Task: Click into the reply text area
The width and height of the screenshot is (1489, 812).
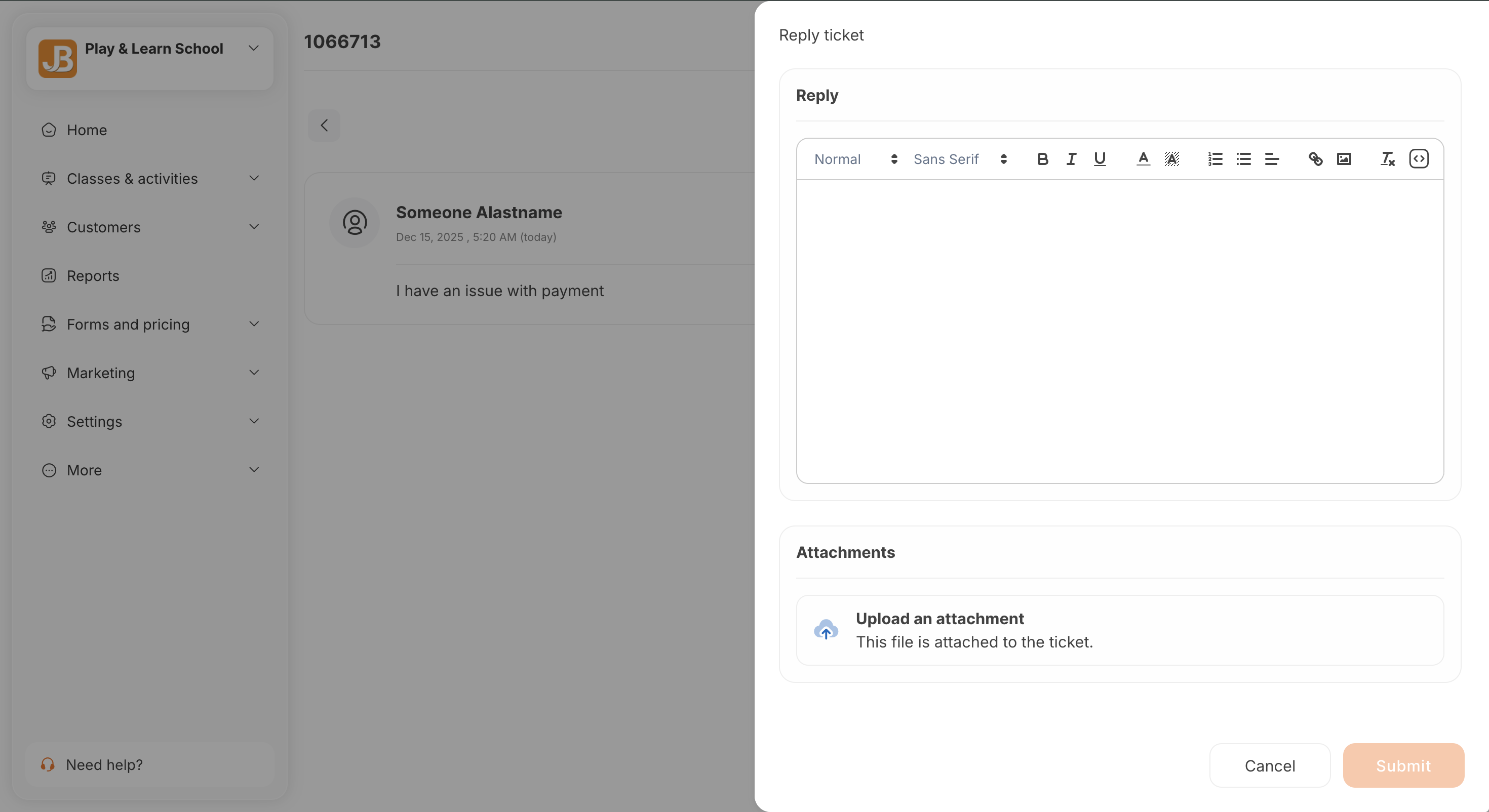Action: pos(1119,331)
